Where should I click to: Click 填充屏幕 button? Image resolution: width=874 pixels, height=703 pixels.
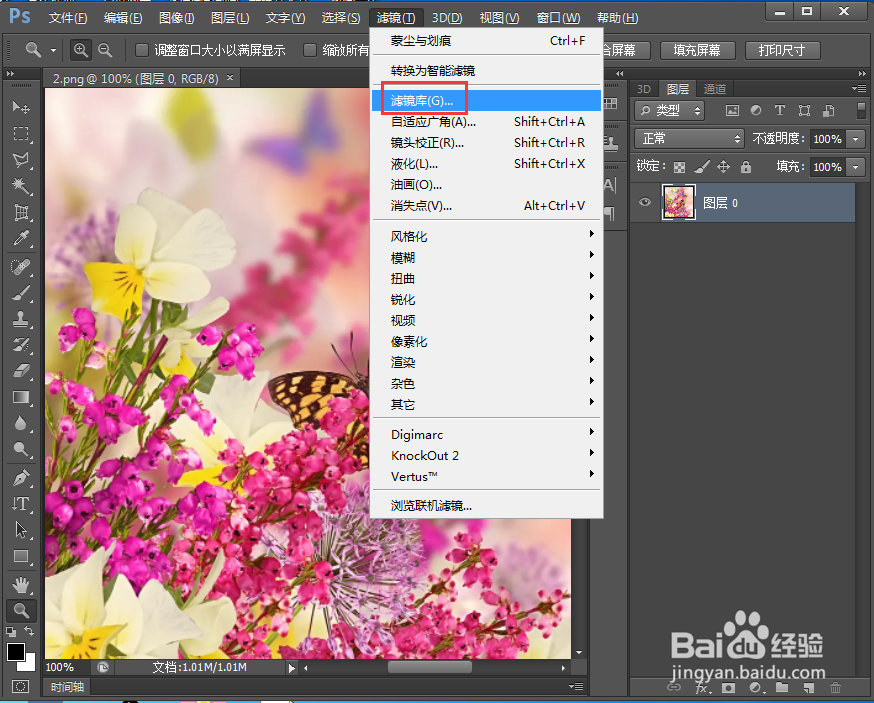(x=697, y=50)
